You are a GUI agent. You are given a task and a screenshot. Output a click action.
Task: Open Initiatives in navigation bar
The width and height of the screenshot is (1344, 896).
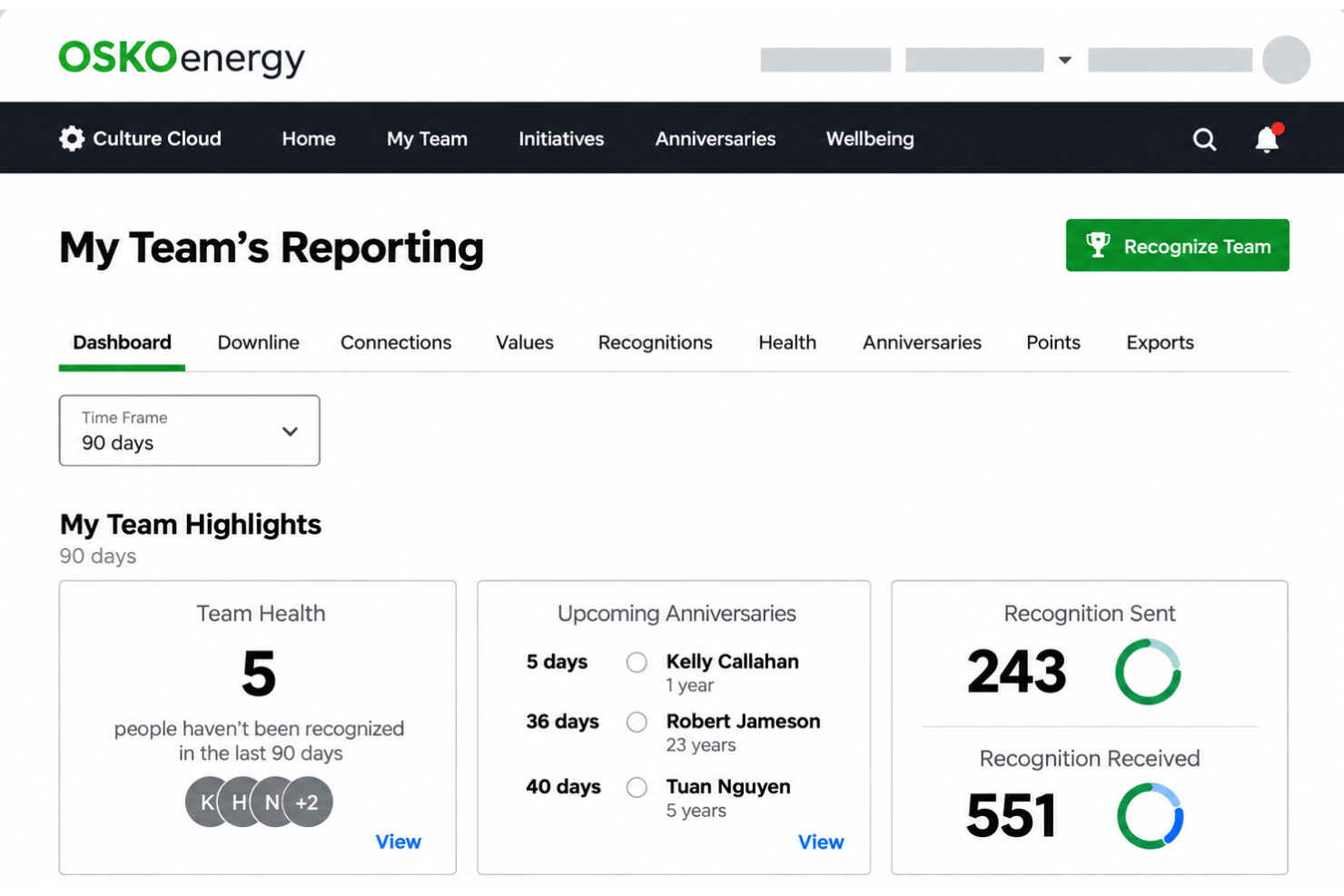coord(561,139)
